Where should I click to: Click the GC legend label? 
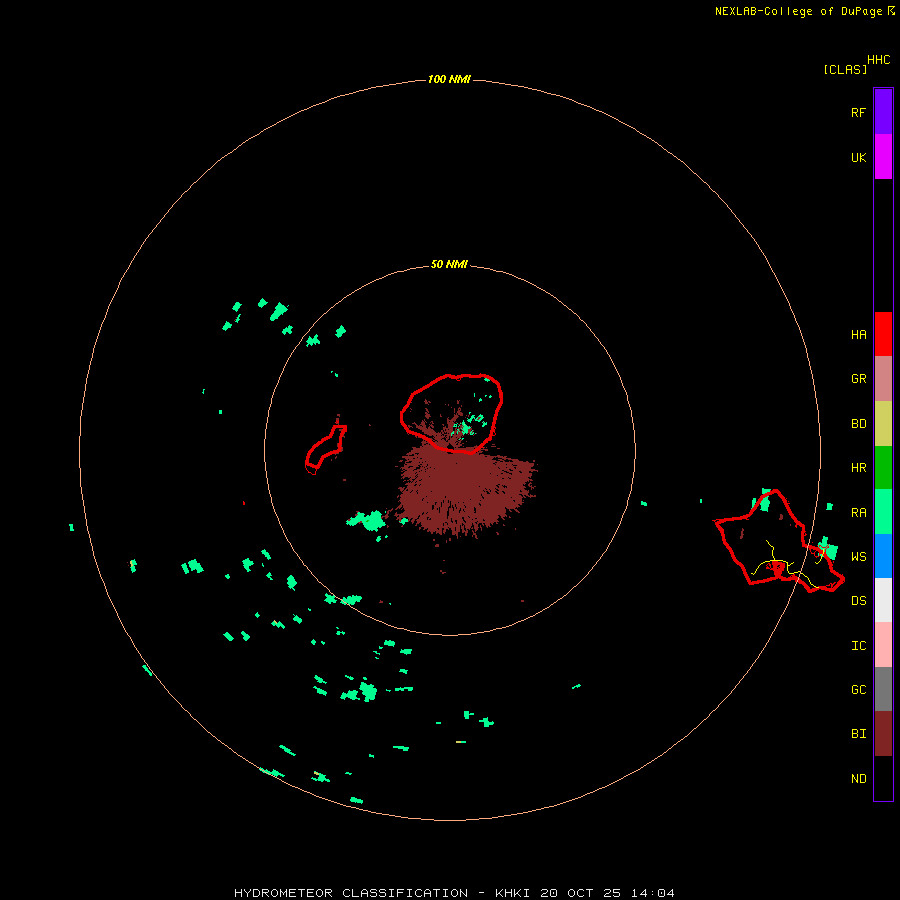tap(859, 690)
